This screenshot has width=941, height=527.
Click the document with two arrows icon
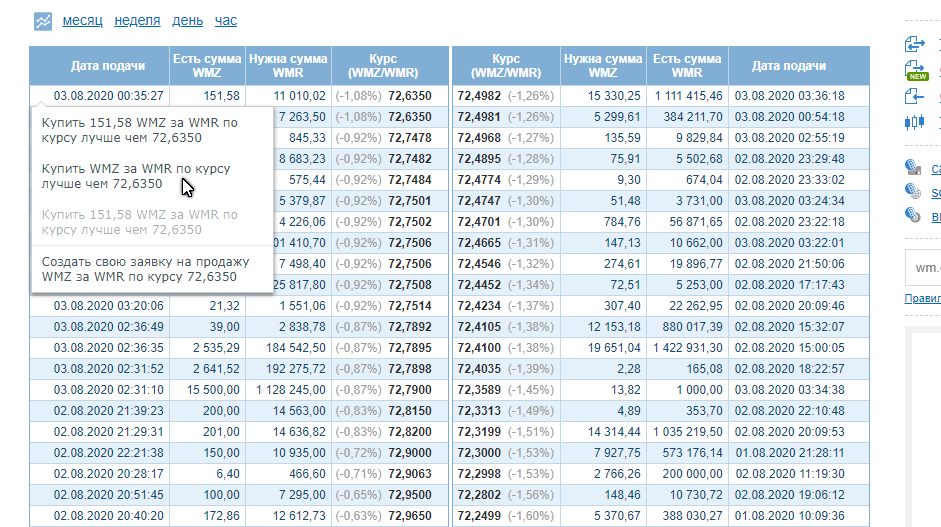(x=915, y=44)
